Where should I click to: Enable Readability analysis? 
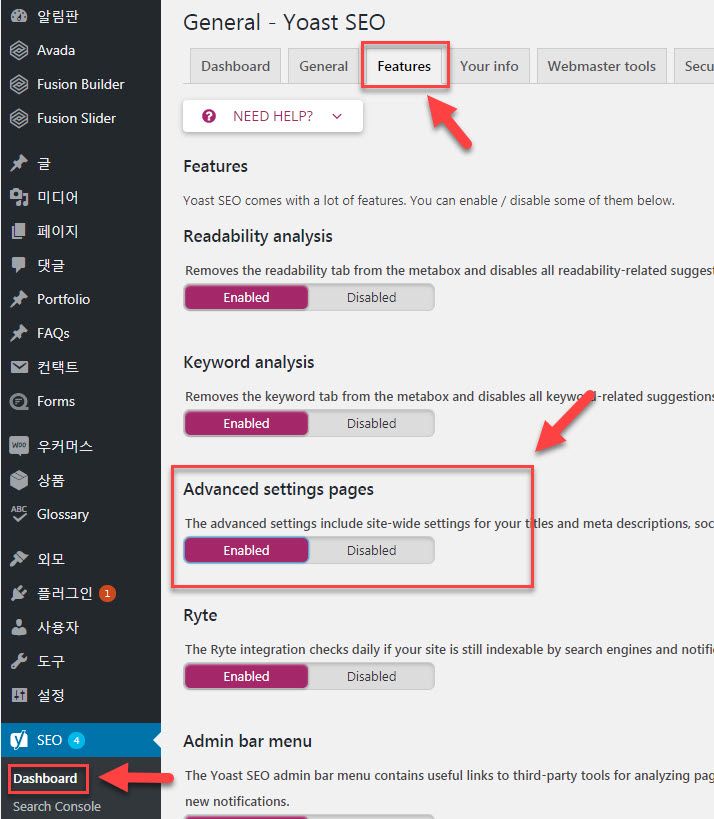click(x=246, y=297)
